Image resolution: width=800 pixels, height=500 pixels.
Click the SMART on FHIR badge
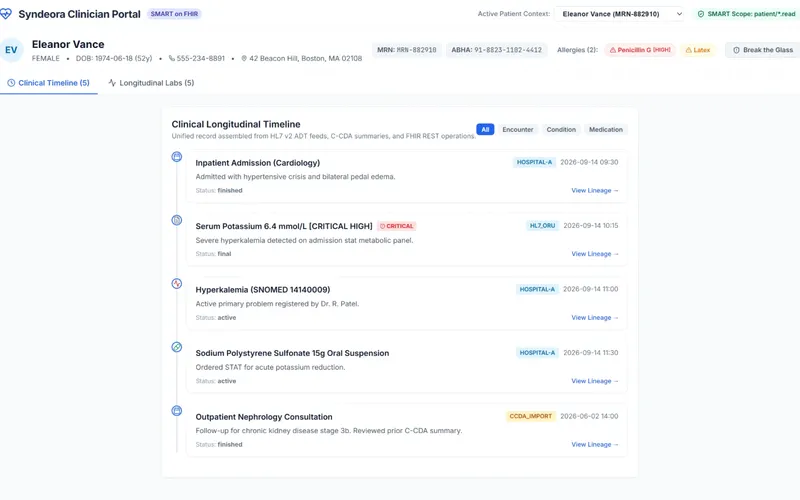pos(174,14)
